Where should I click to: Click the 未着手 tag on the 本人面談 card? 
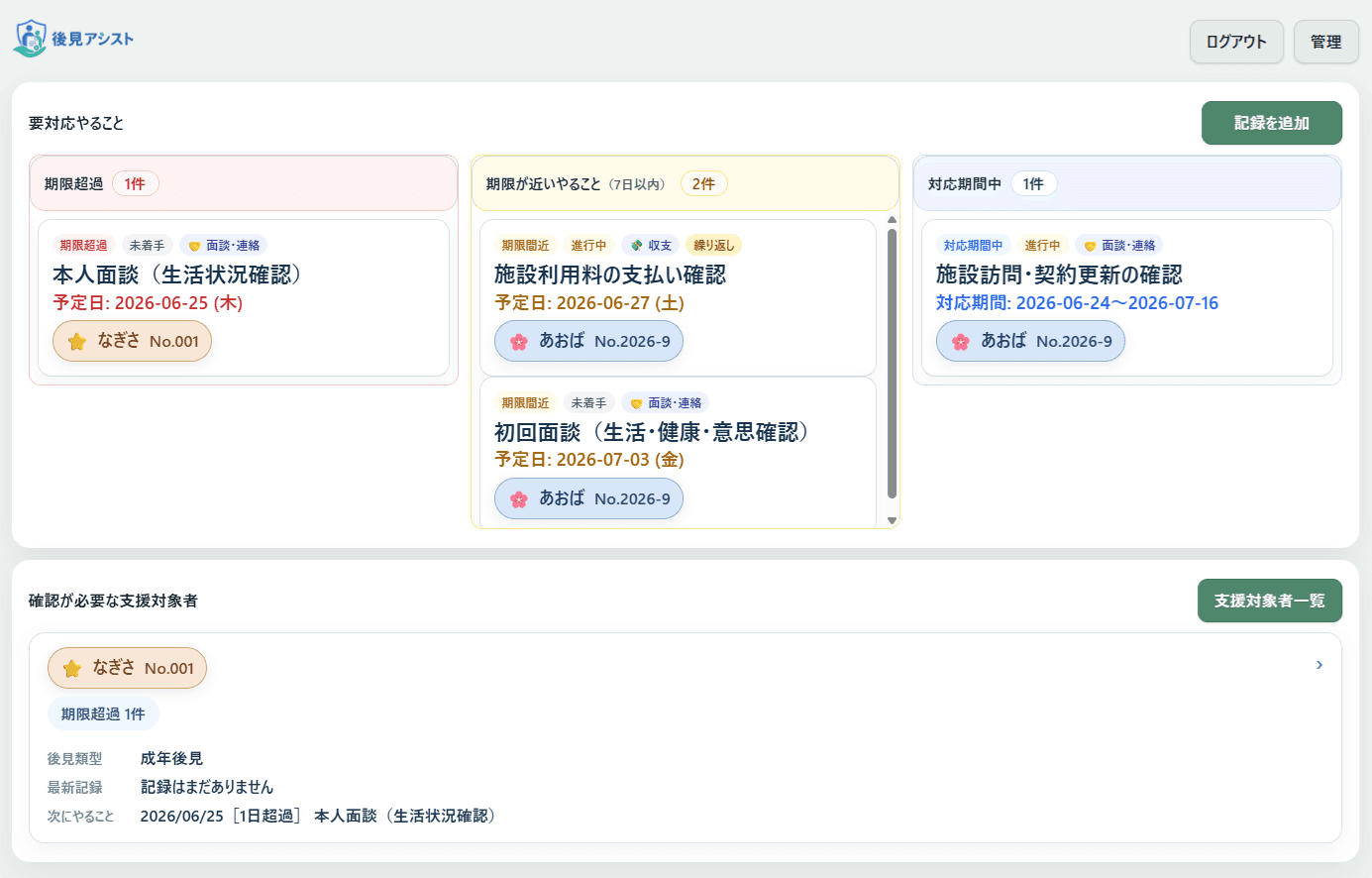click(x=147, y=246)
